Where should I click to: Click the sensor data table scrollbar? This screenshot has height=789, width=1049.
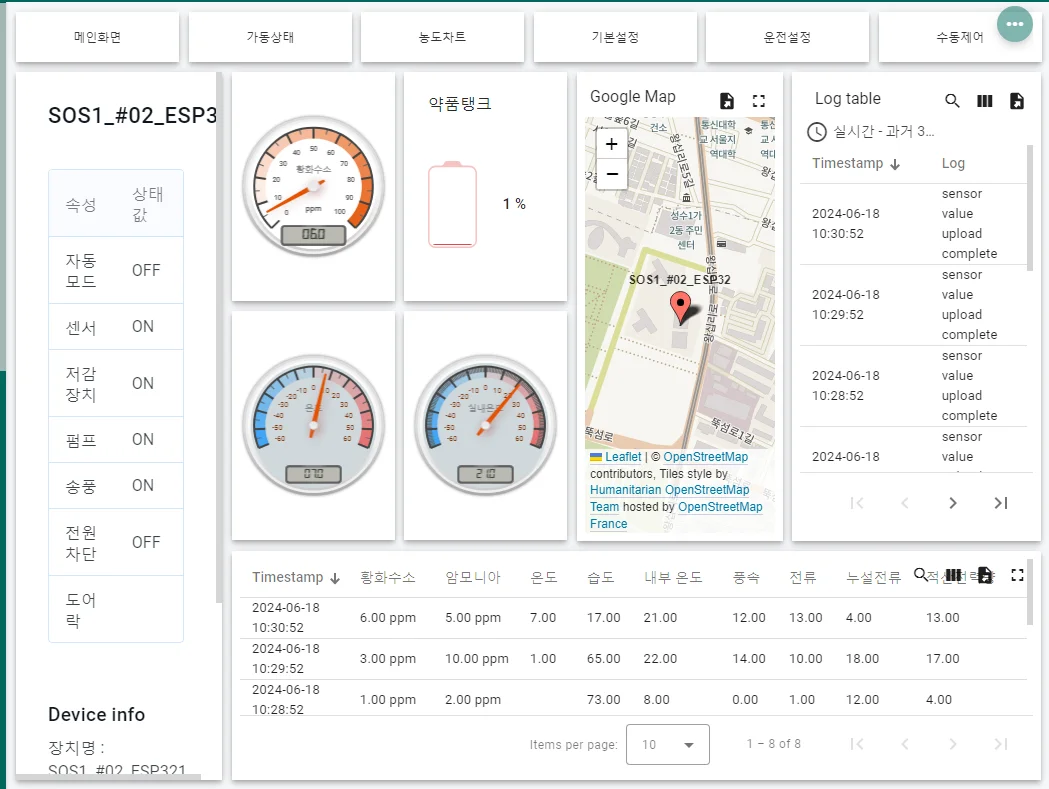(x=1030, y=592)
